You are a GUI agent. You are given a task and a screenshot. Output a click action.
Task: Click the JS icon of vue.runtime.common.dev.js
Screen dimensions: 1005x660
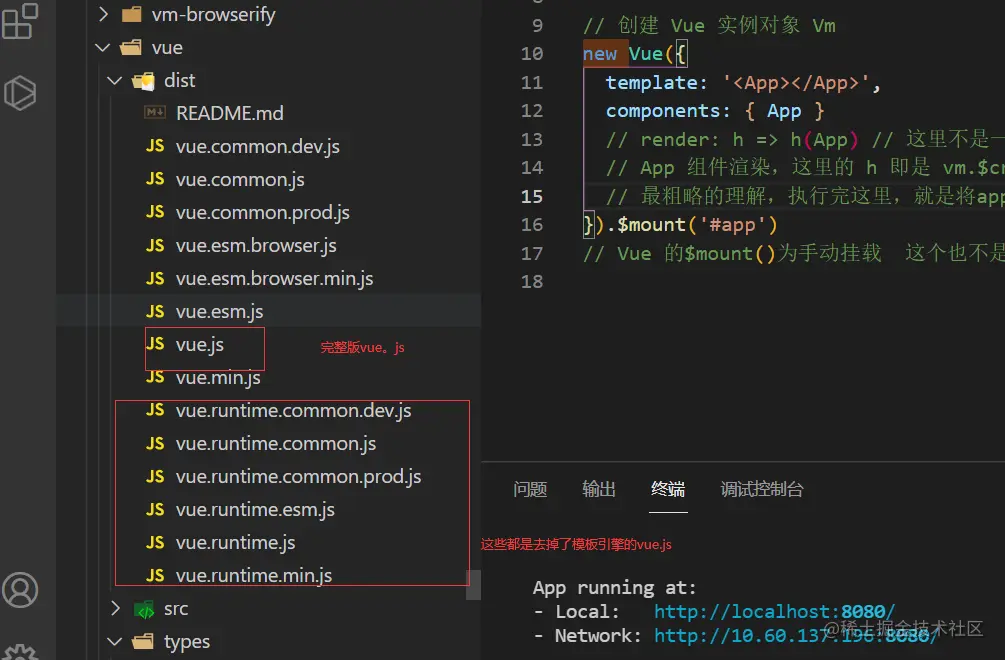pyautogui.click(x=155, y=410)
